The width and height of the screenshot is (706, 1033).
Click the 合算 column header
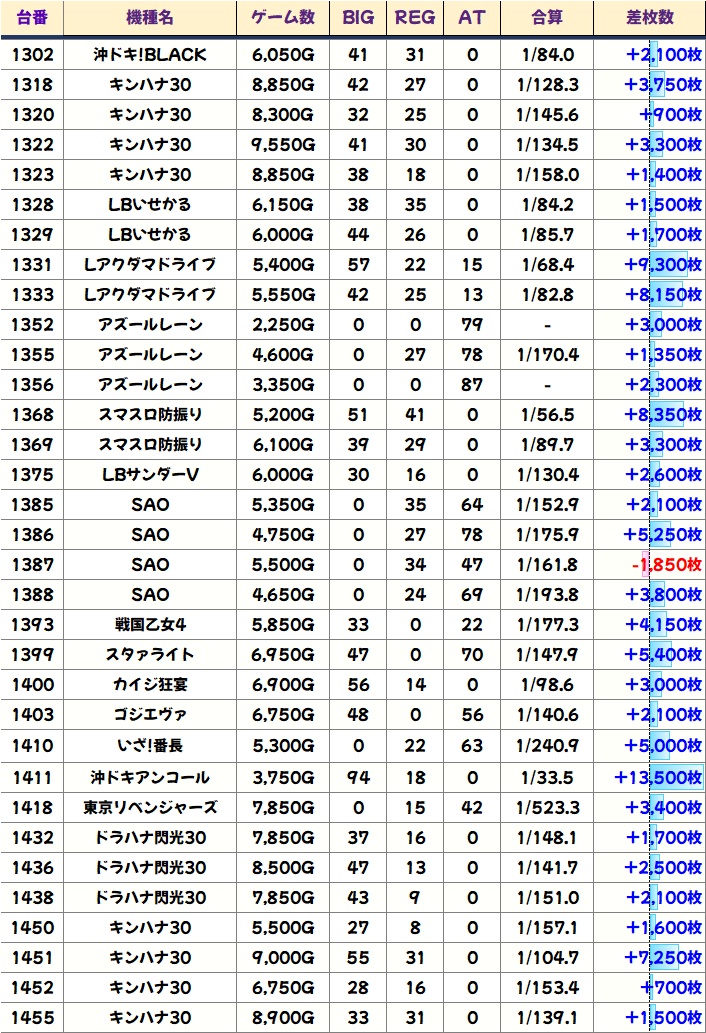tap(547, 18)
